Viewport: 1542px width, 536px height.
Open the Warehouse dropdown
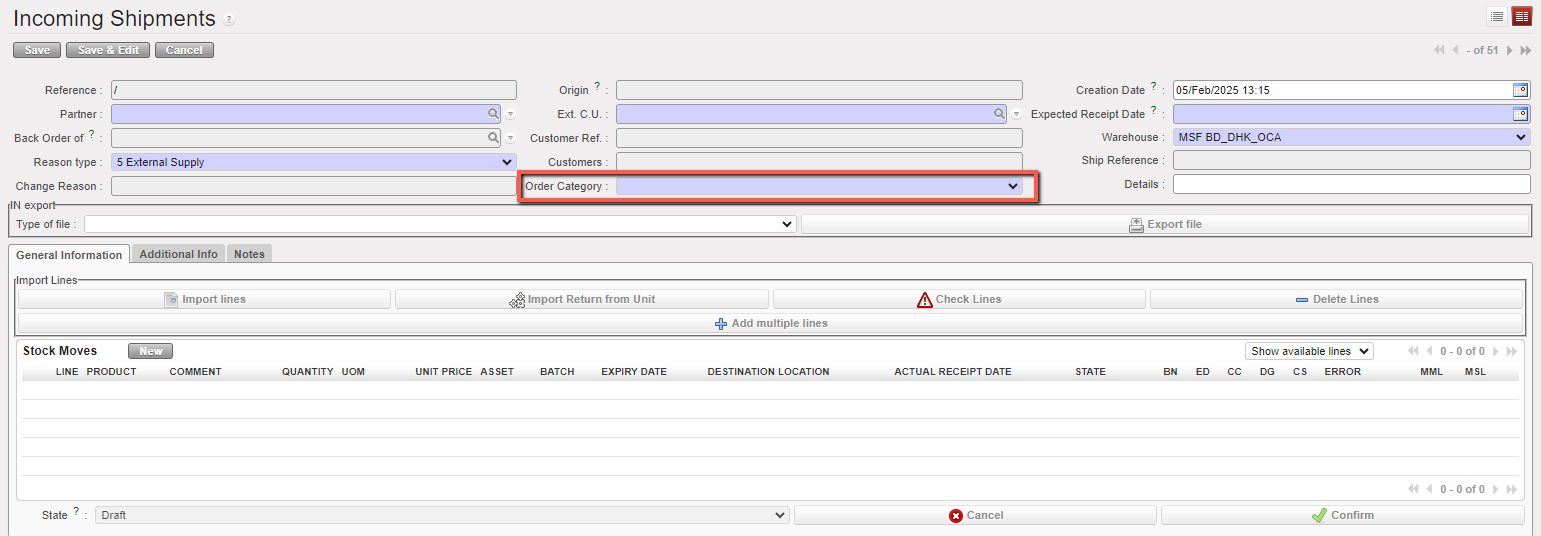(x=1520, y=138)
